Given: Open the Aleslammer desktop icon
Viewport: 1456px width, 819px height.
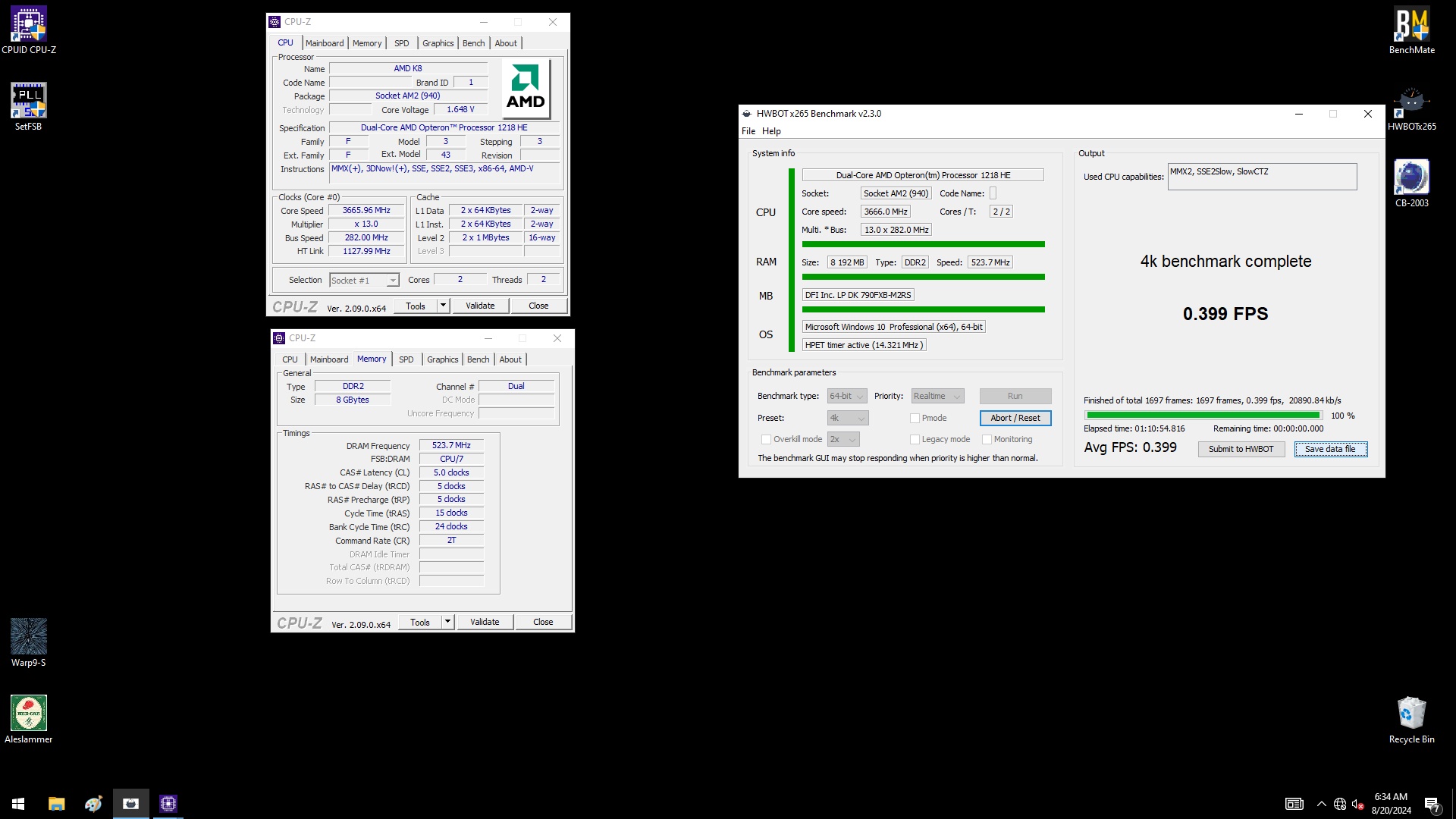Looking at the screenshot, I should 29,720.
